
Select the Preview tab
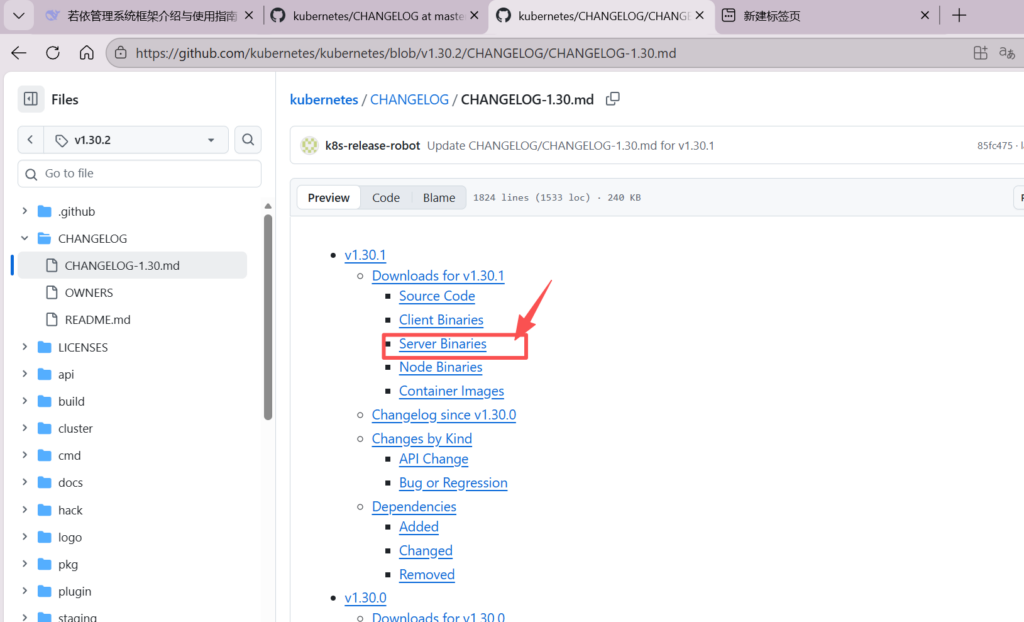tap(328, 198)
